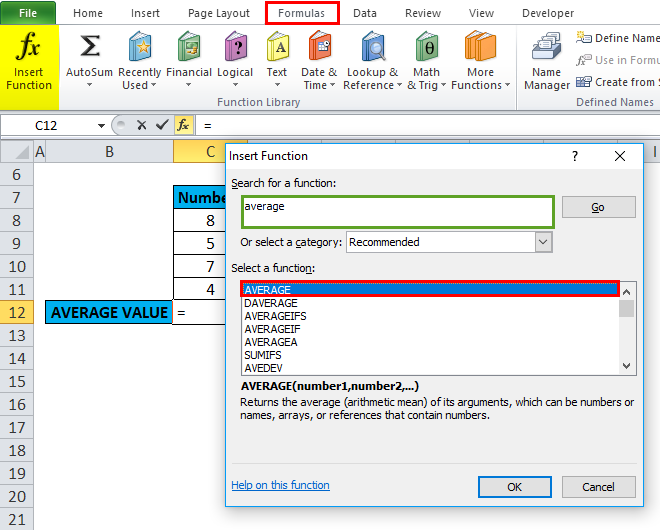Open the Financial functions book icon
The height and width of the screenshot is (530, 660).
189,46
